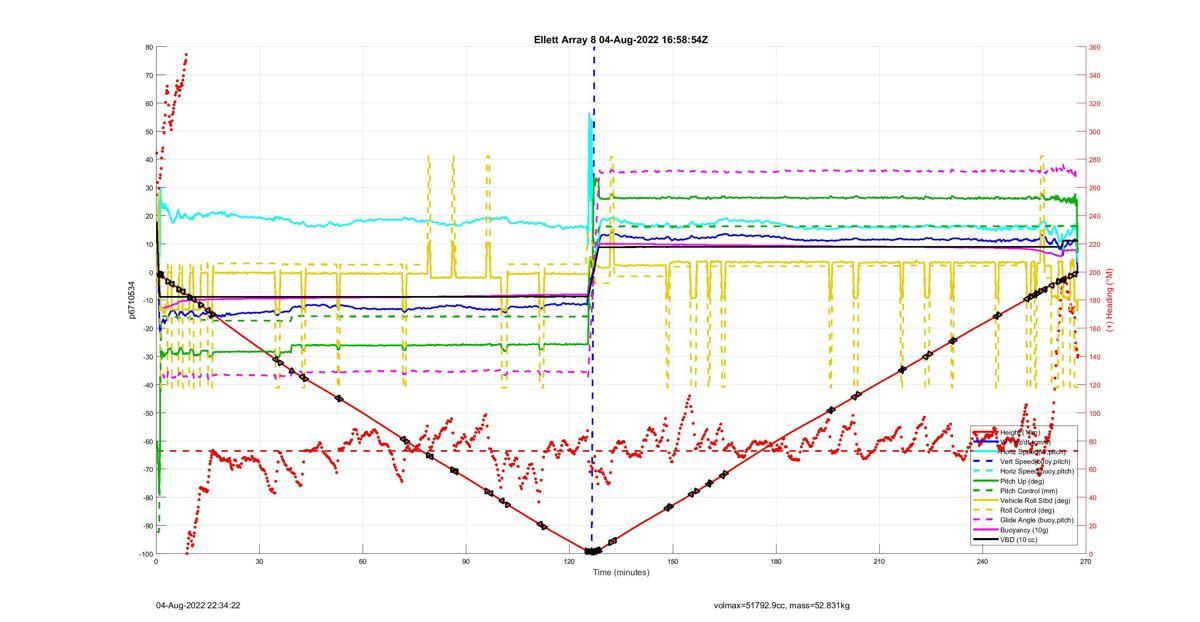
Task: Select 'Pitch Up (deg)' legend entry
Action: (1022, 481)
